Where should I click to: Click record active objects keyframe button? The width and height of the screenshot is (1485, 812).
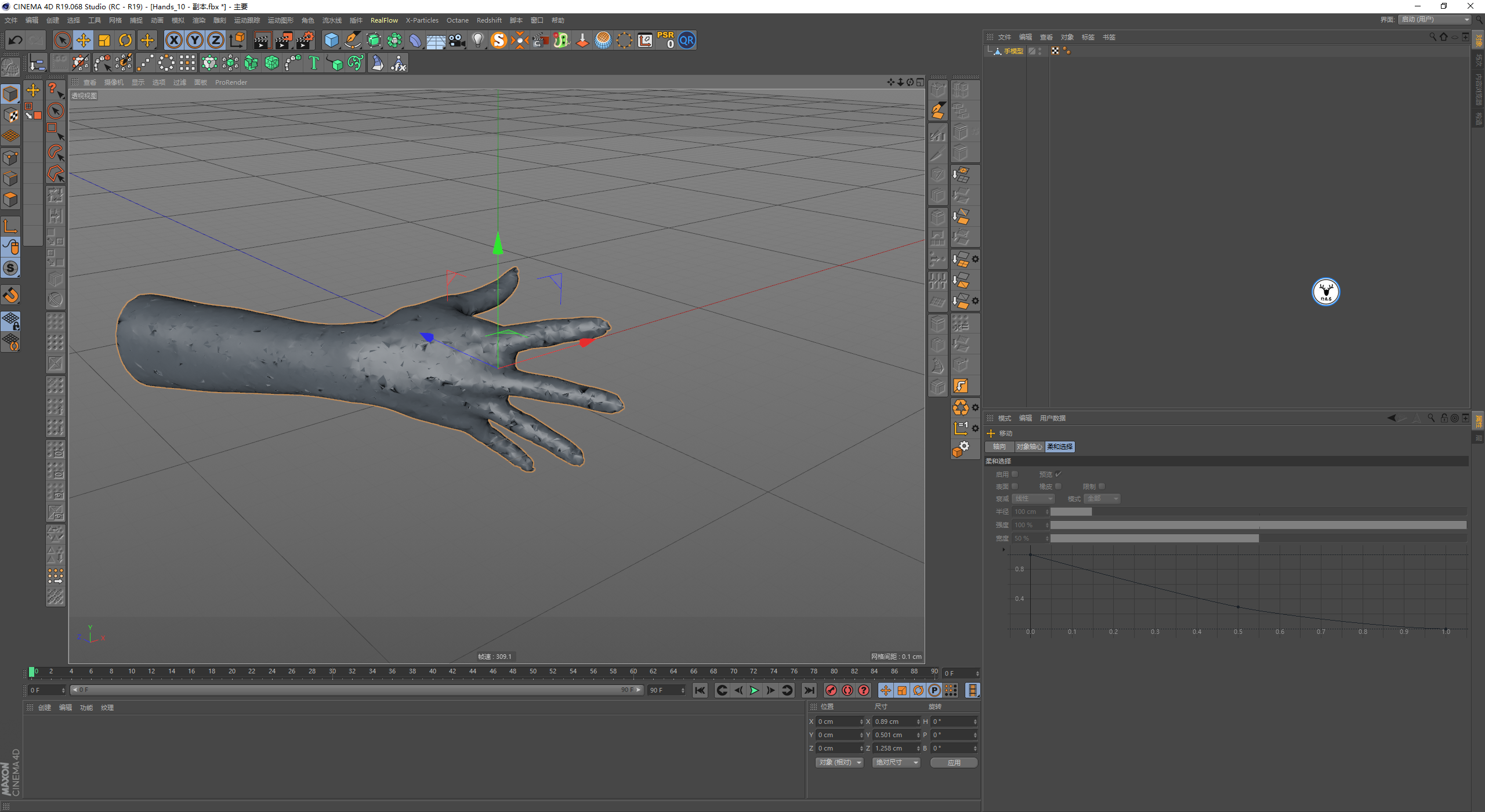click(x=831, y=690)
